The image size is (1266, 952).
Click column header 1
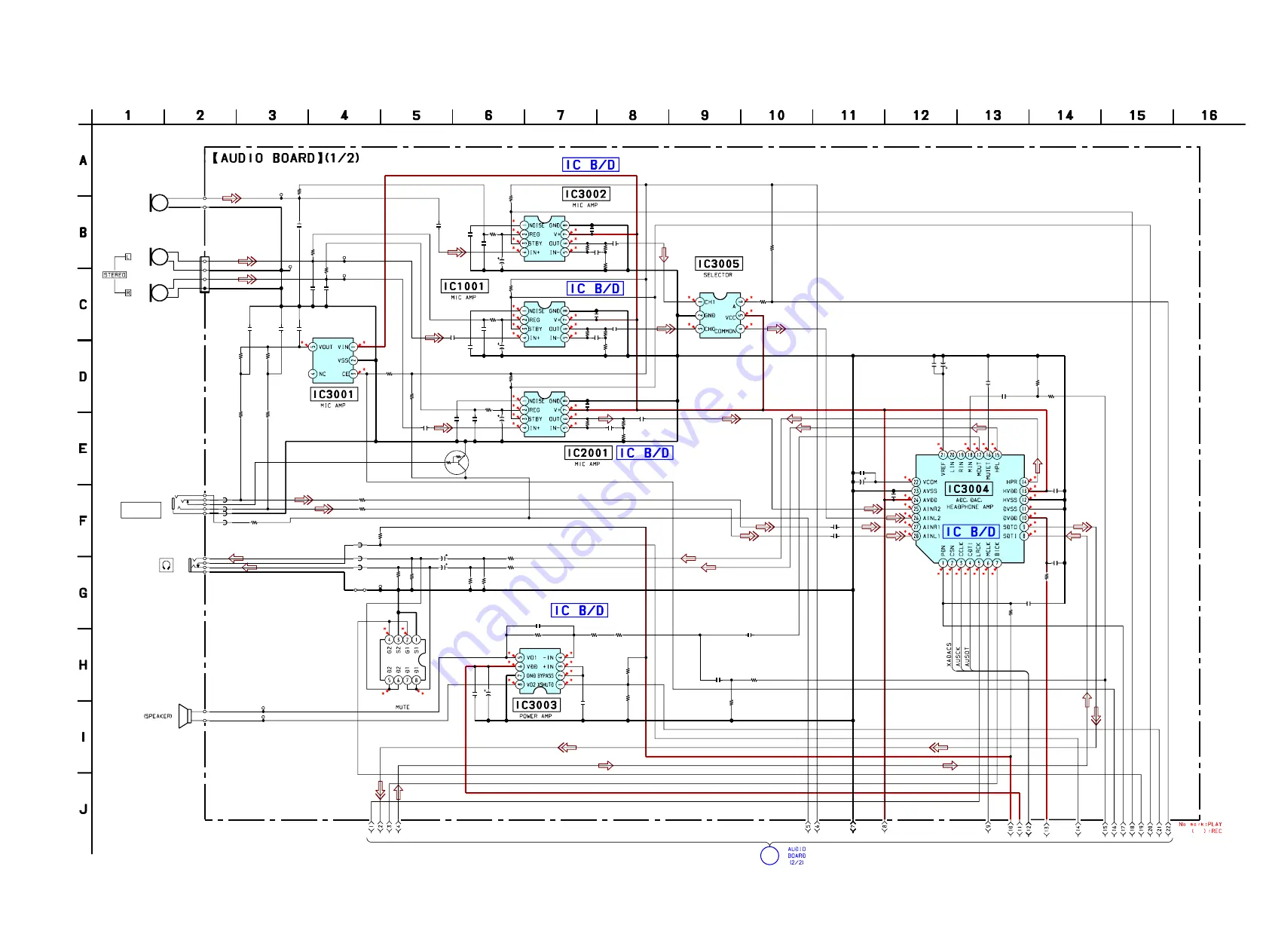click(x=128, y=115)
